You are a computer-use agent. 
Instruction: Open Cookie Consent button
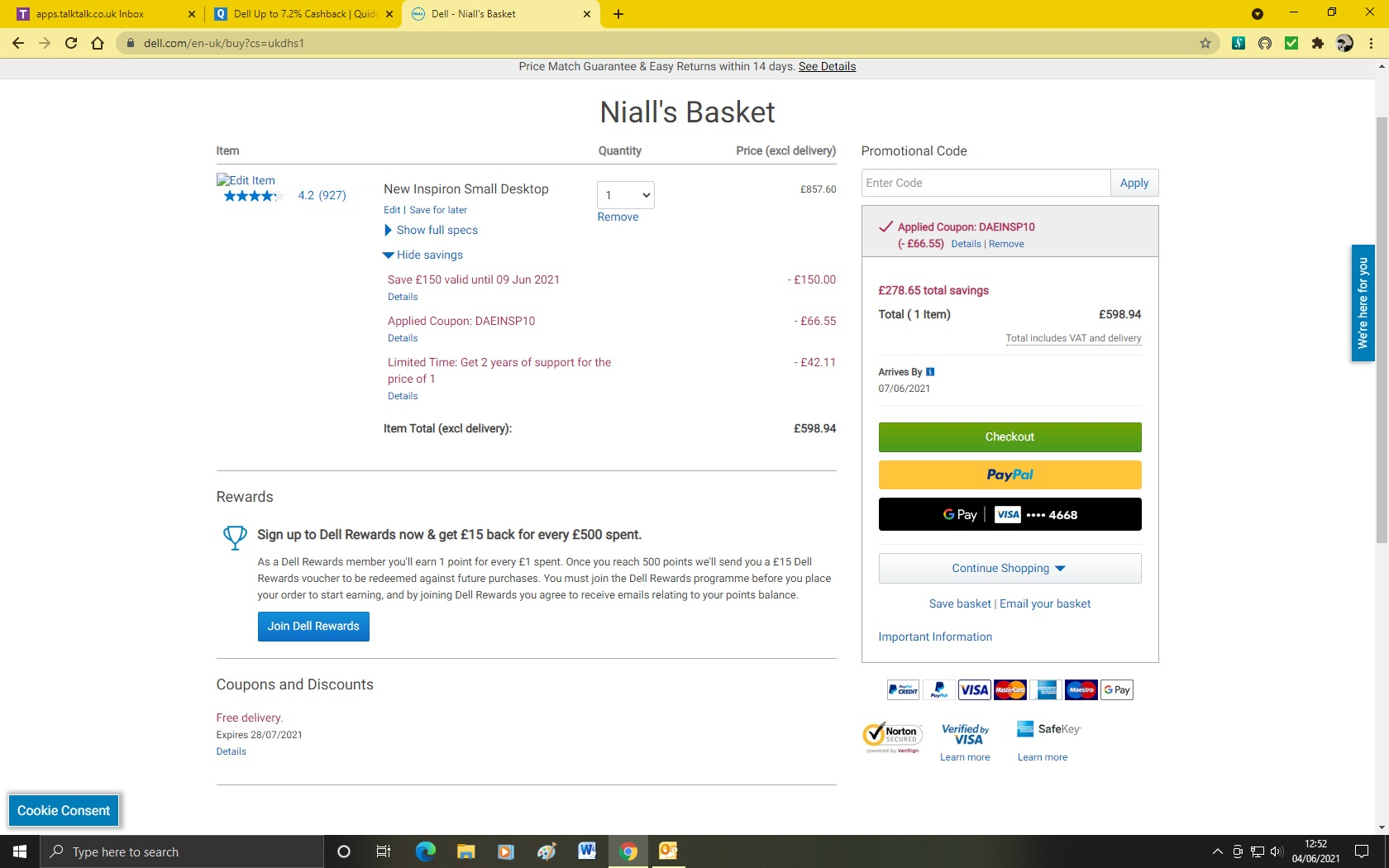tap(64, 811)
